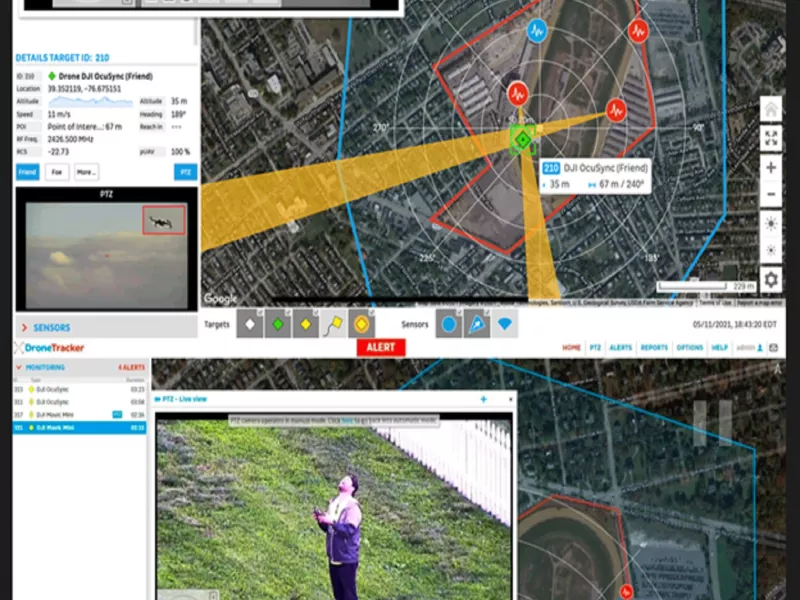Click the PTZ camera sensor icon in Sensors bar
The image size is (800, 600).
(x=475, y=325)
